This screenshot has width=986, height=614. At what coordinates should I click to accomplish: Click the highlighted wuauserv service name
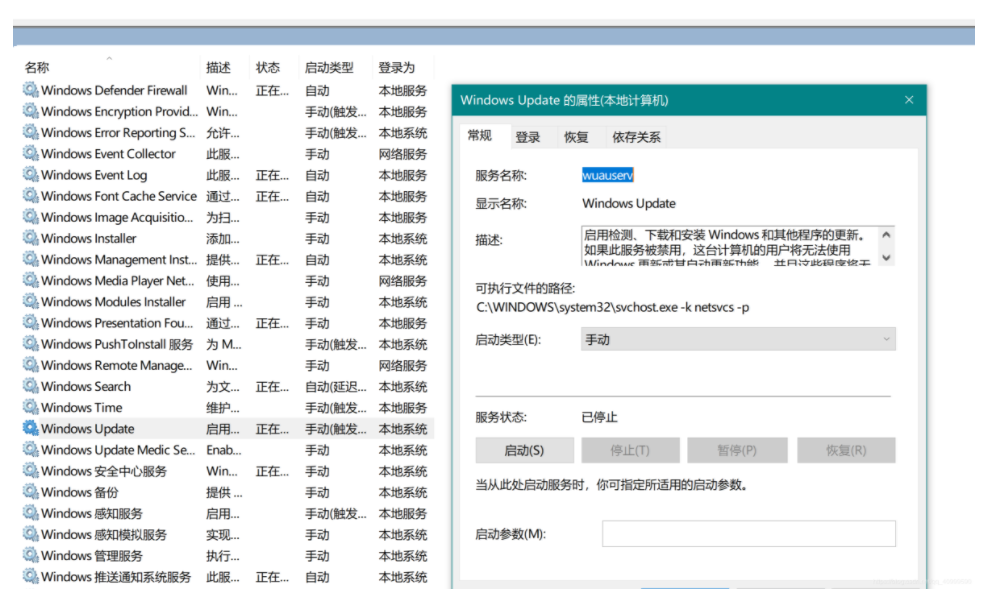point(607,175)
